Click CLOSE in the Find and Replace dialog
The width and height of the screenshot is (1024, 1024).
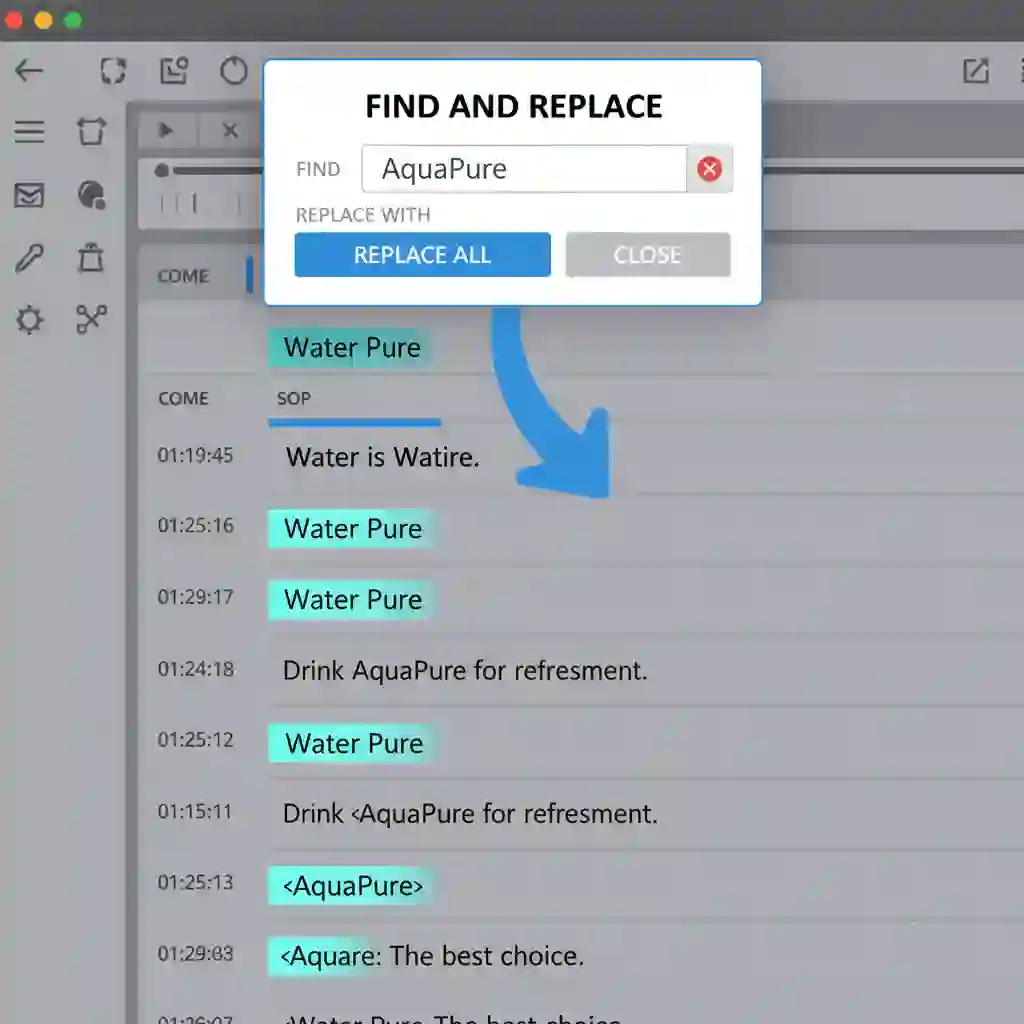pyautogui.click(x=647, y=255)
